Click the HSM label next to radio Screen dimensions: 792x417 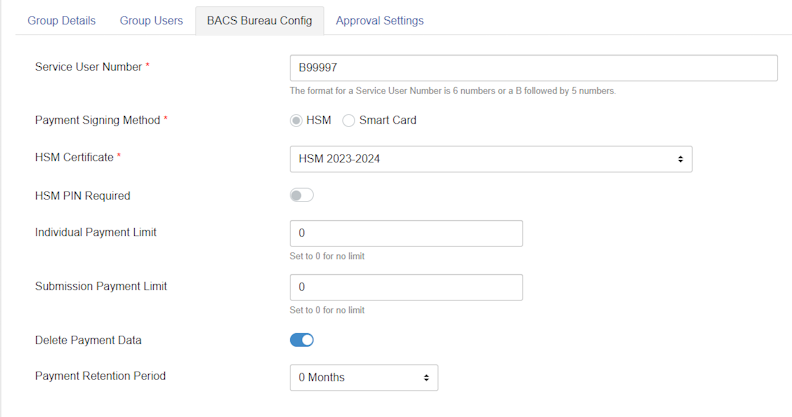[319, 120]
